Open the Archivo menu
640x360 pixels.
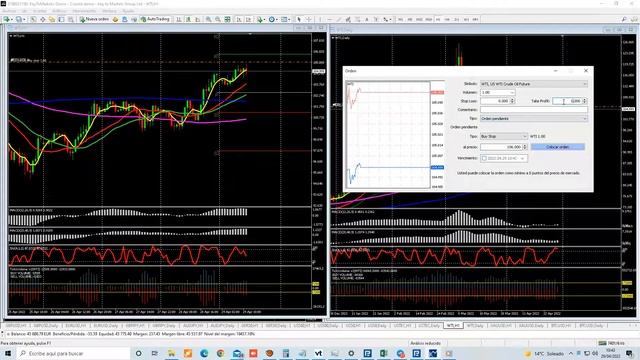(x=9, y=11)
